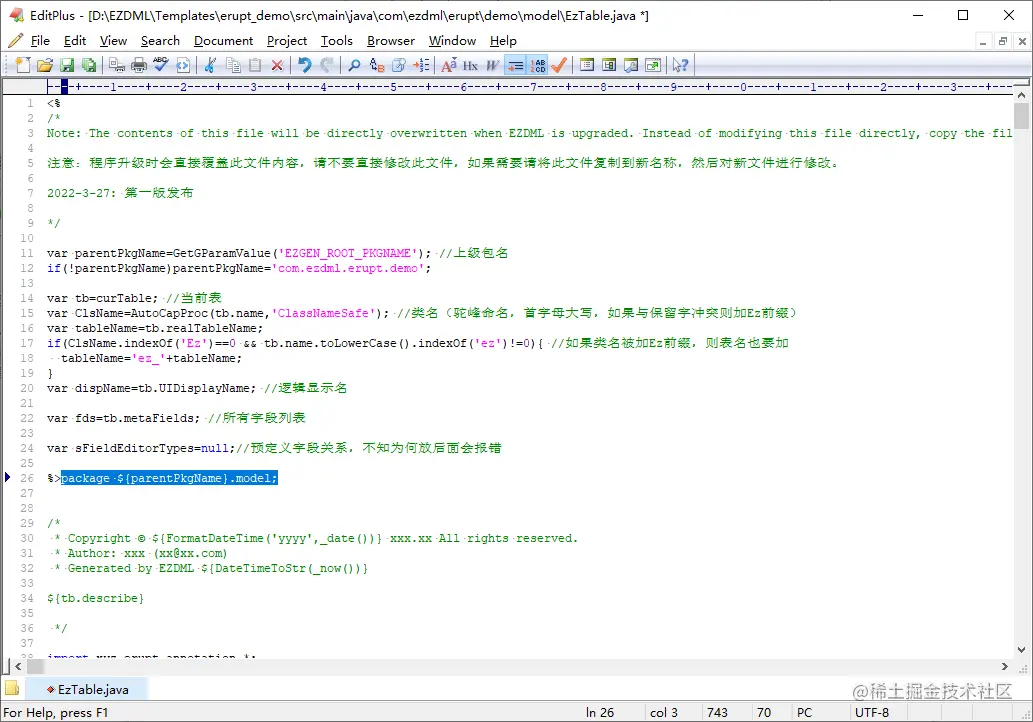Image resolution: width=1033 pixels, height=722 pixels.
Task: Open the Browser menu
Action: [391, 41]
